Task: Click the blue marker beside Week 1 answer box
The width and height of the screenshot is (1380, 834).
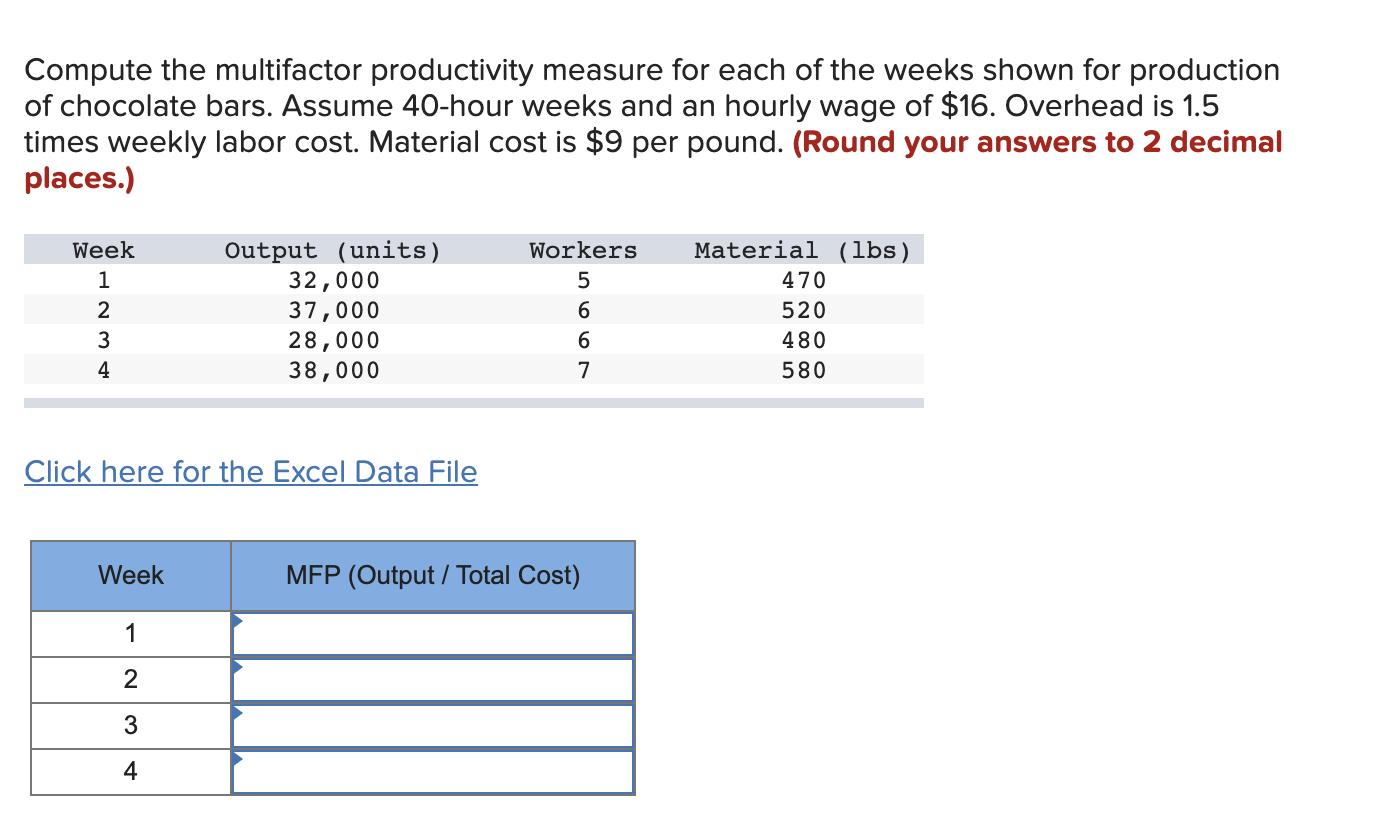Action: coord(236,620)
